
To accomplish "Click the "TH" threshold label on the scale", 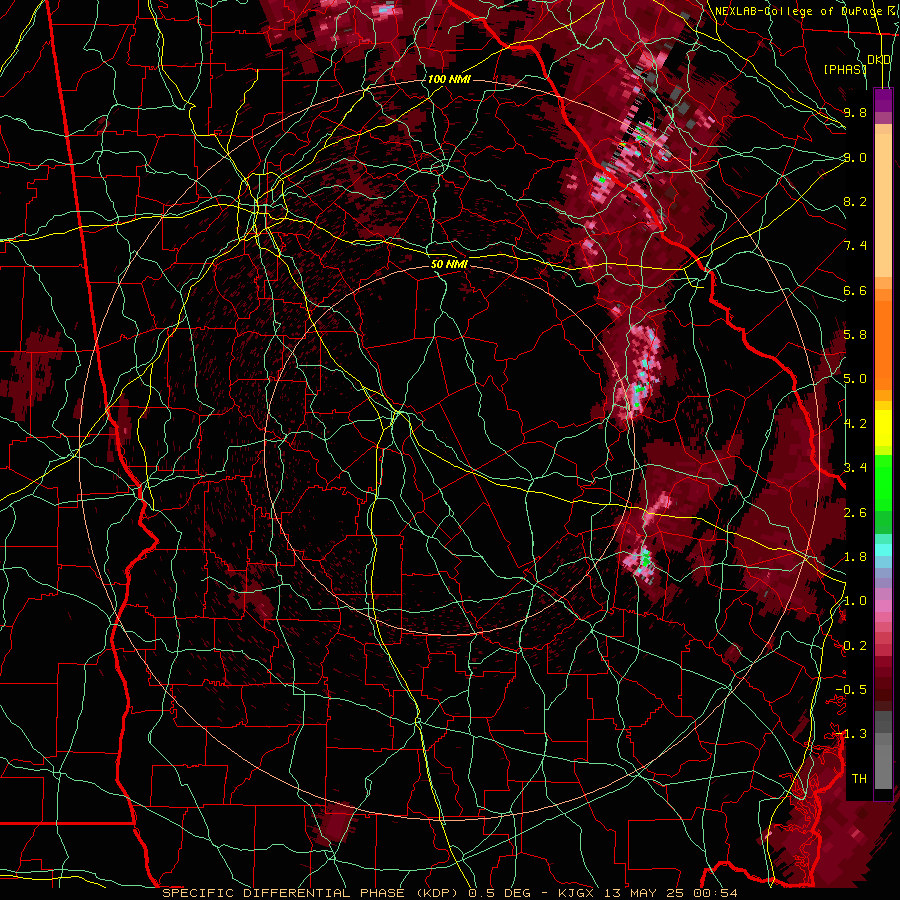I will click(859, 779).
